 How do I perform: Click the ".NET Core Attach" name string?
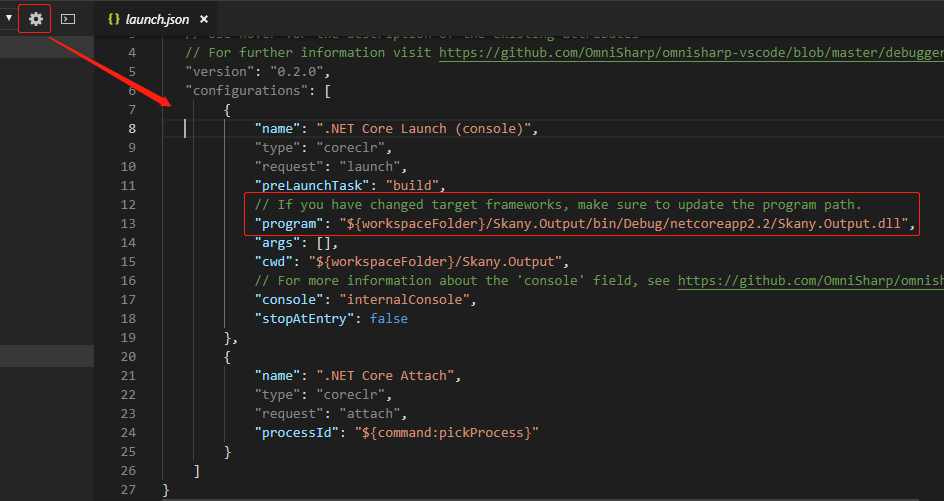[387, 376]
